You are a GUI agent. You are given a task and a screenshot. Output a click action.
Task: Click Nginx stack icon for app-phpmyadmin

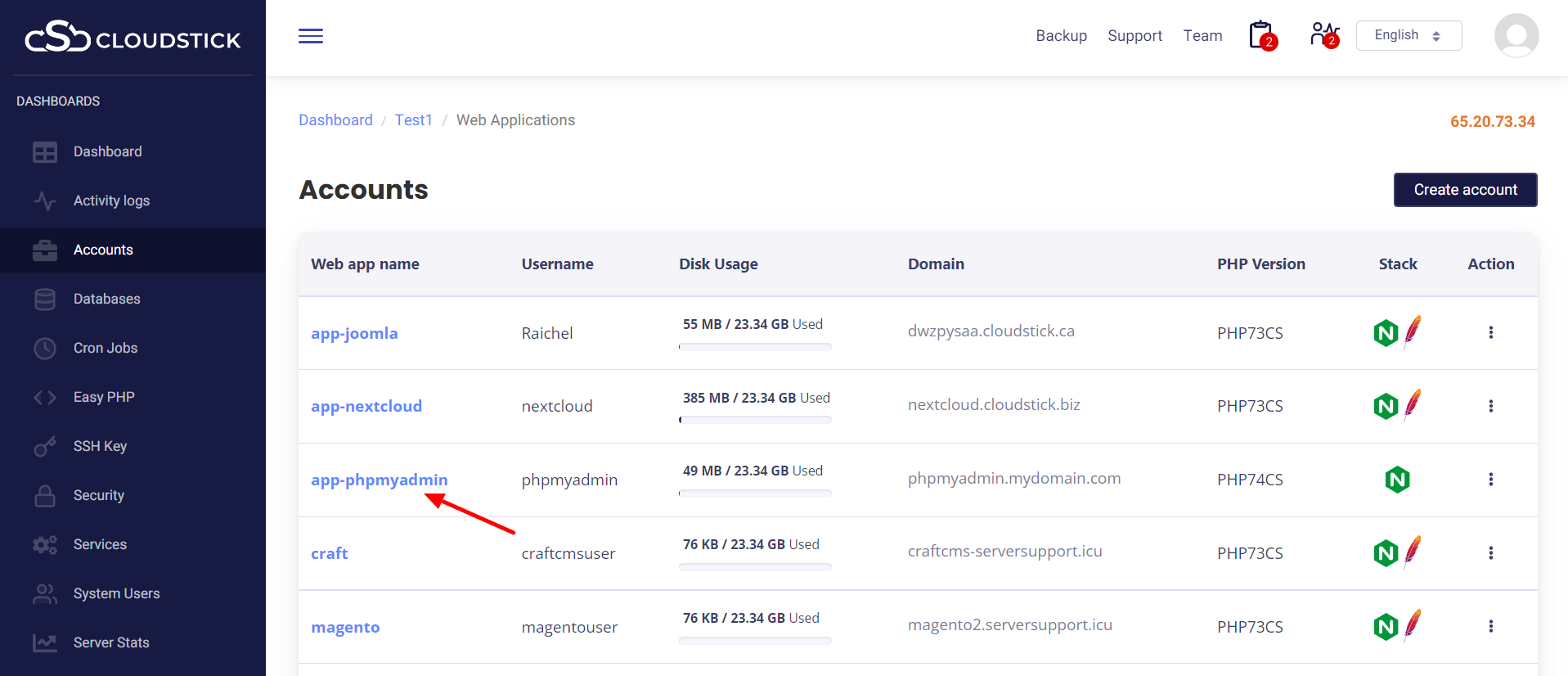tap(1397, 480)
